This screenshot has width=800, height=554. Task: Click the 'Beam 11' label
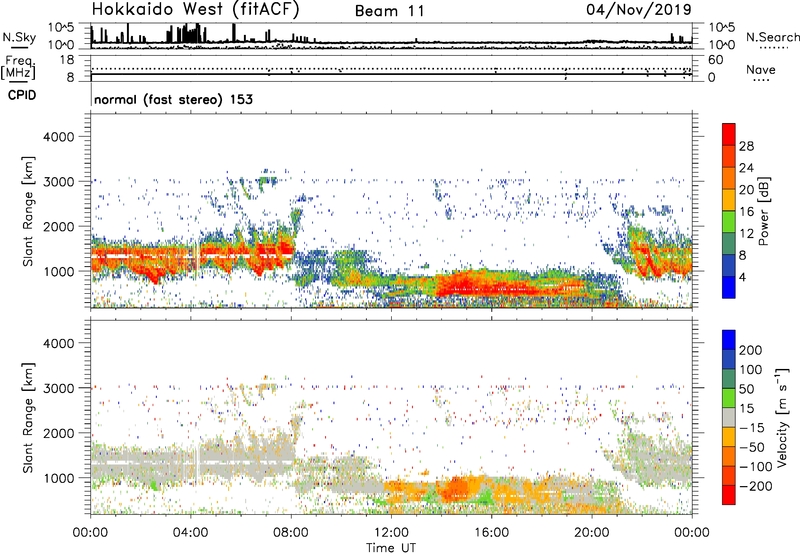(389, 11)
